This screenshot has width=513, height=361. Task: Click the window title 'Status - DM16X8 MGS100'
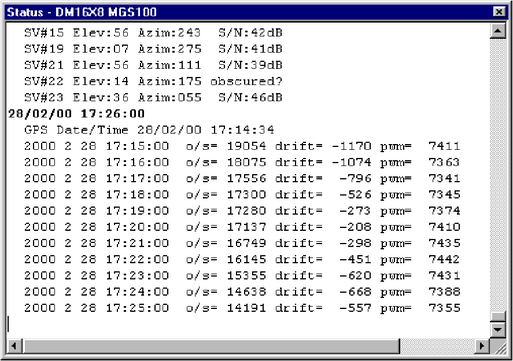point(82,12)
